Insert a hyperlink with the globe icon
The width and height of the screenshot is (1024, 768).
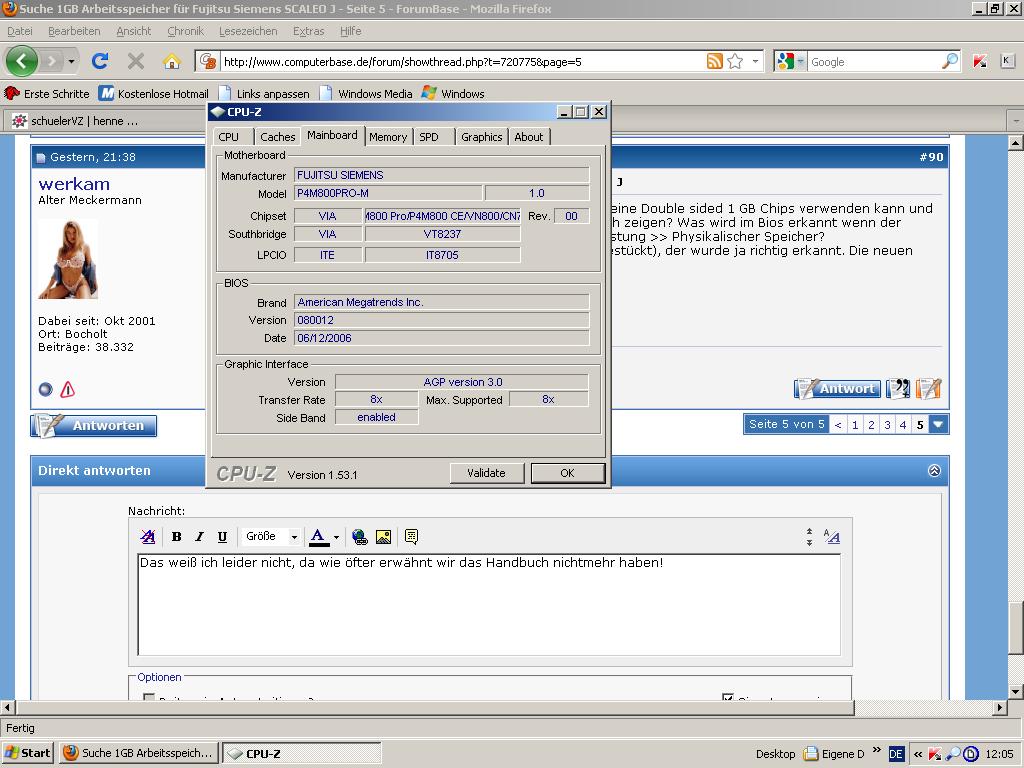[x=359, y=537]
